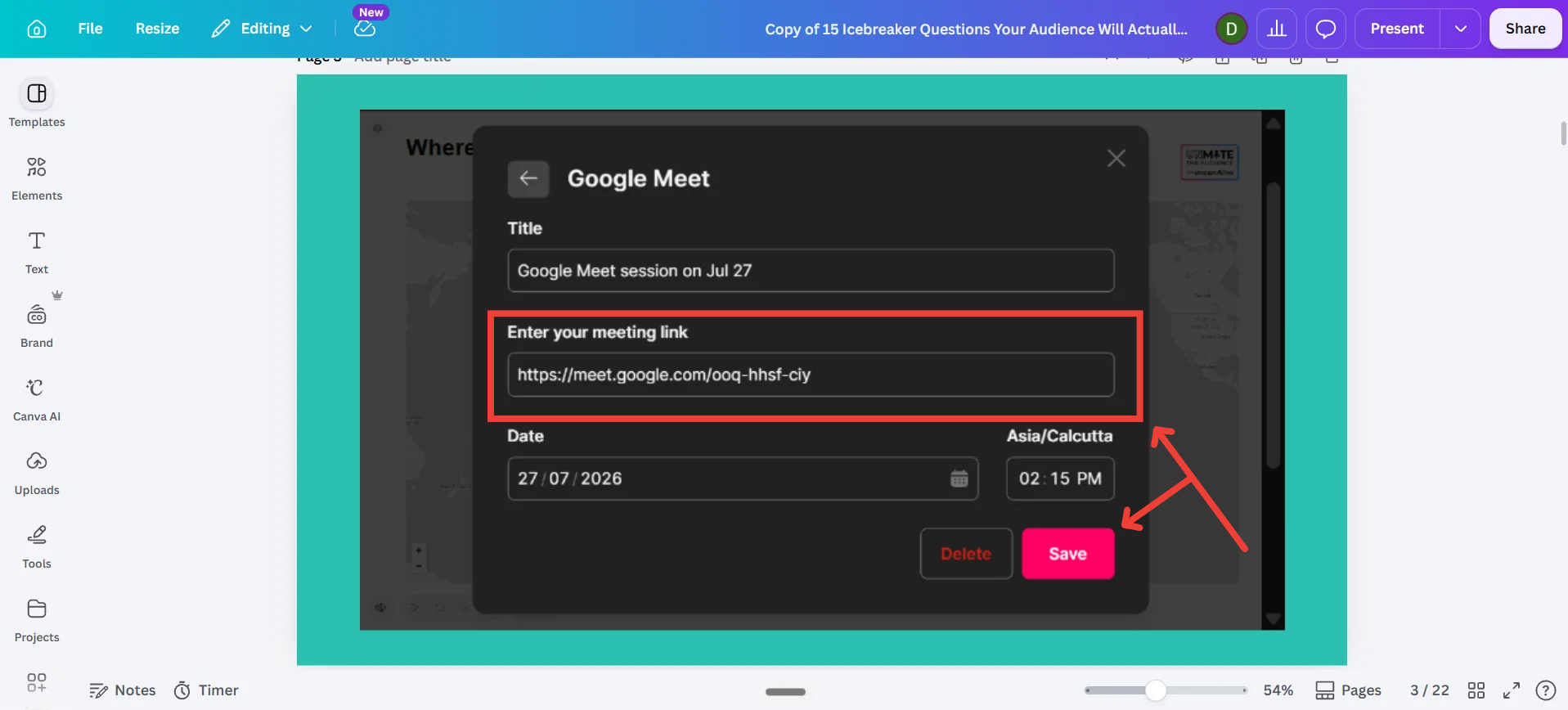Open the Text panel
The height and width of the screenshot is (710, 1568).
(37, 251)
